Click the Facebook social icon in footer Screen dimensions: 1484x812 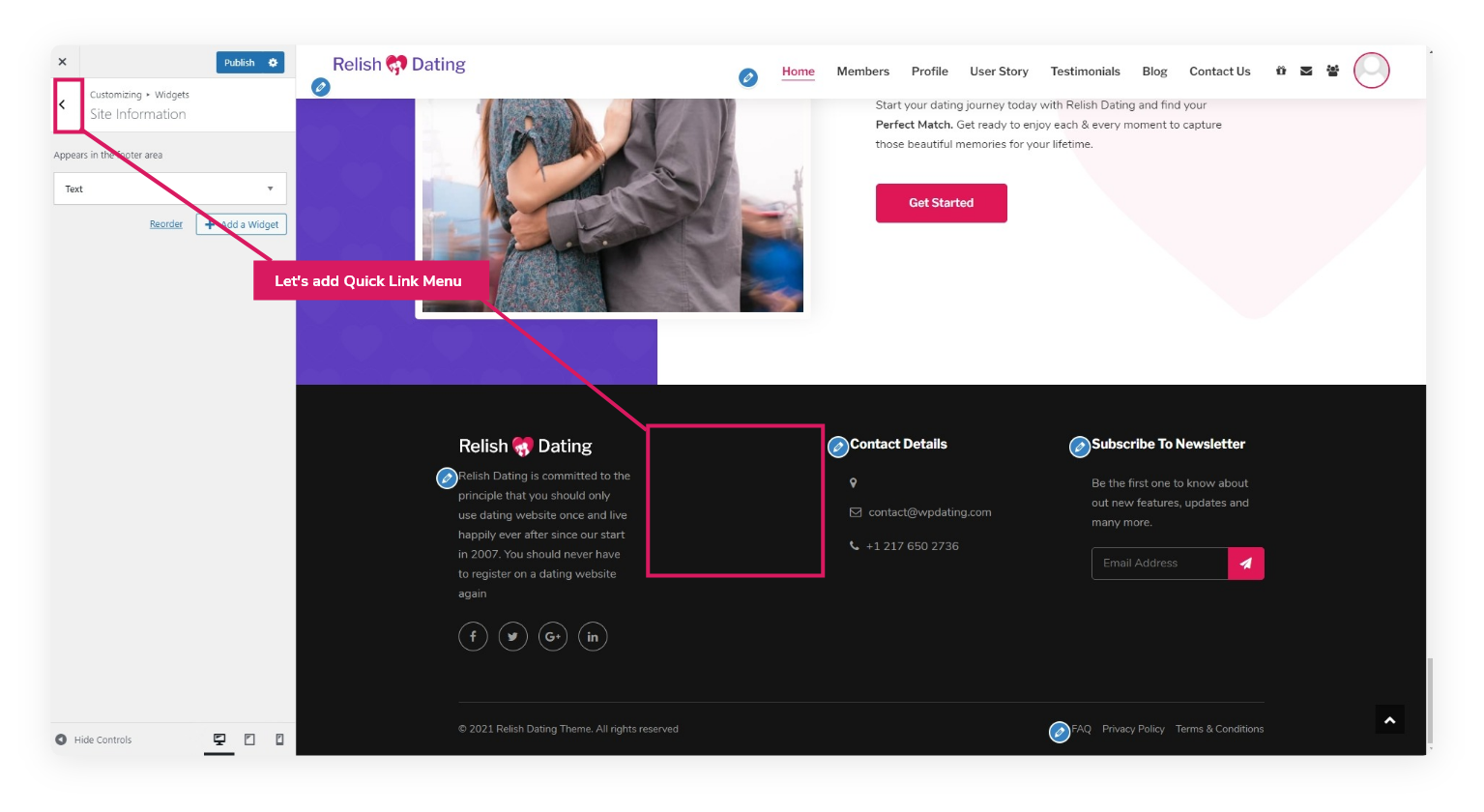point(473,636)
